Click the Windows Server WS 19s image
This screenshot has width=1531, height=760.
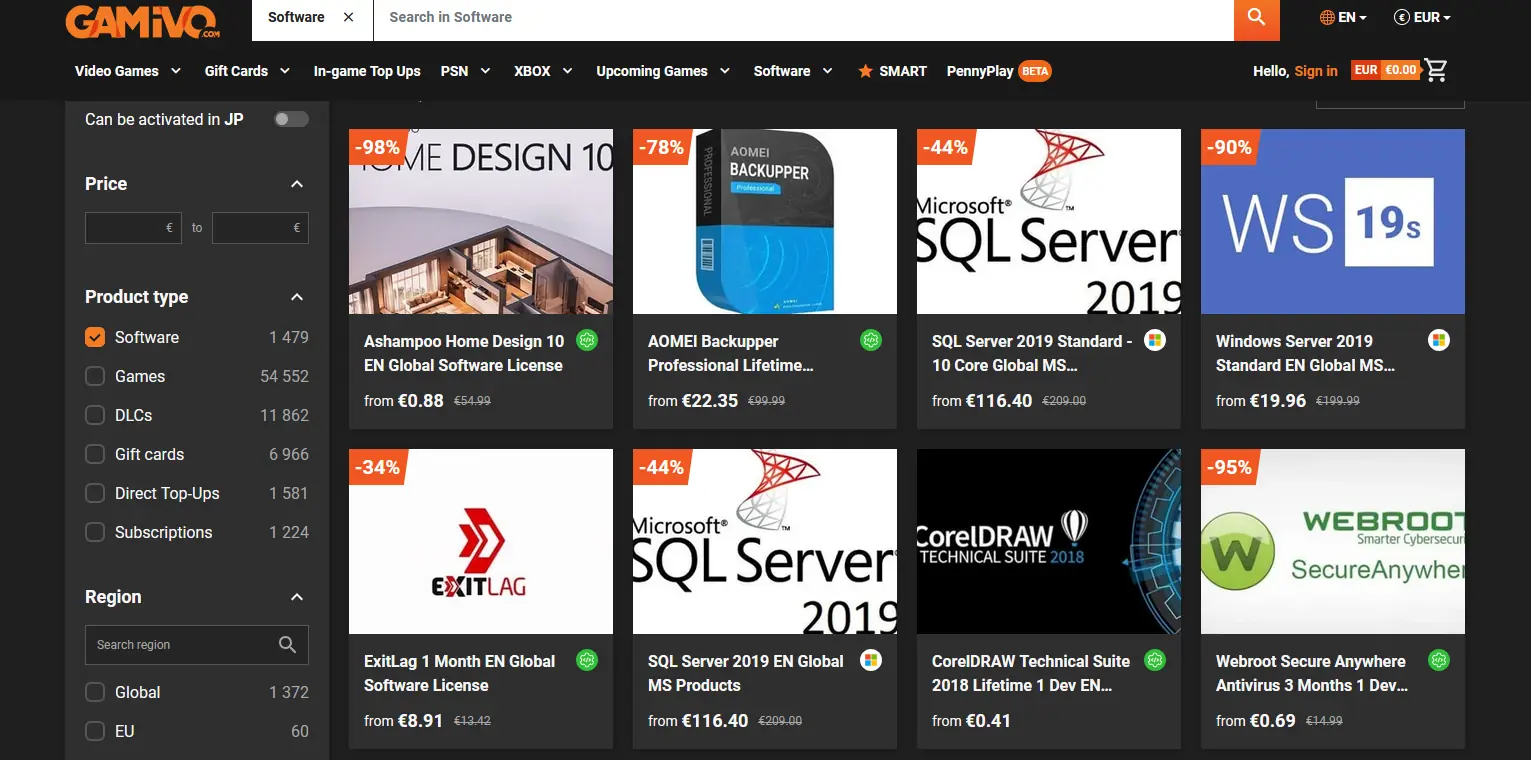(x=1333, y=221)
